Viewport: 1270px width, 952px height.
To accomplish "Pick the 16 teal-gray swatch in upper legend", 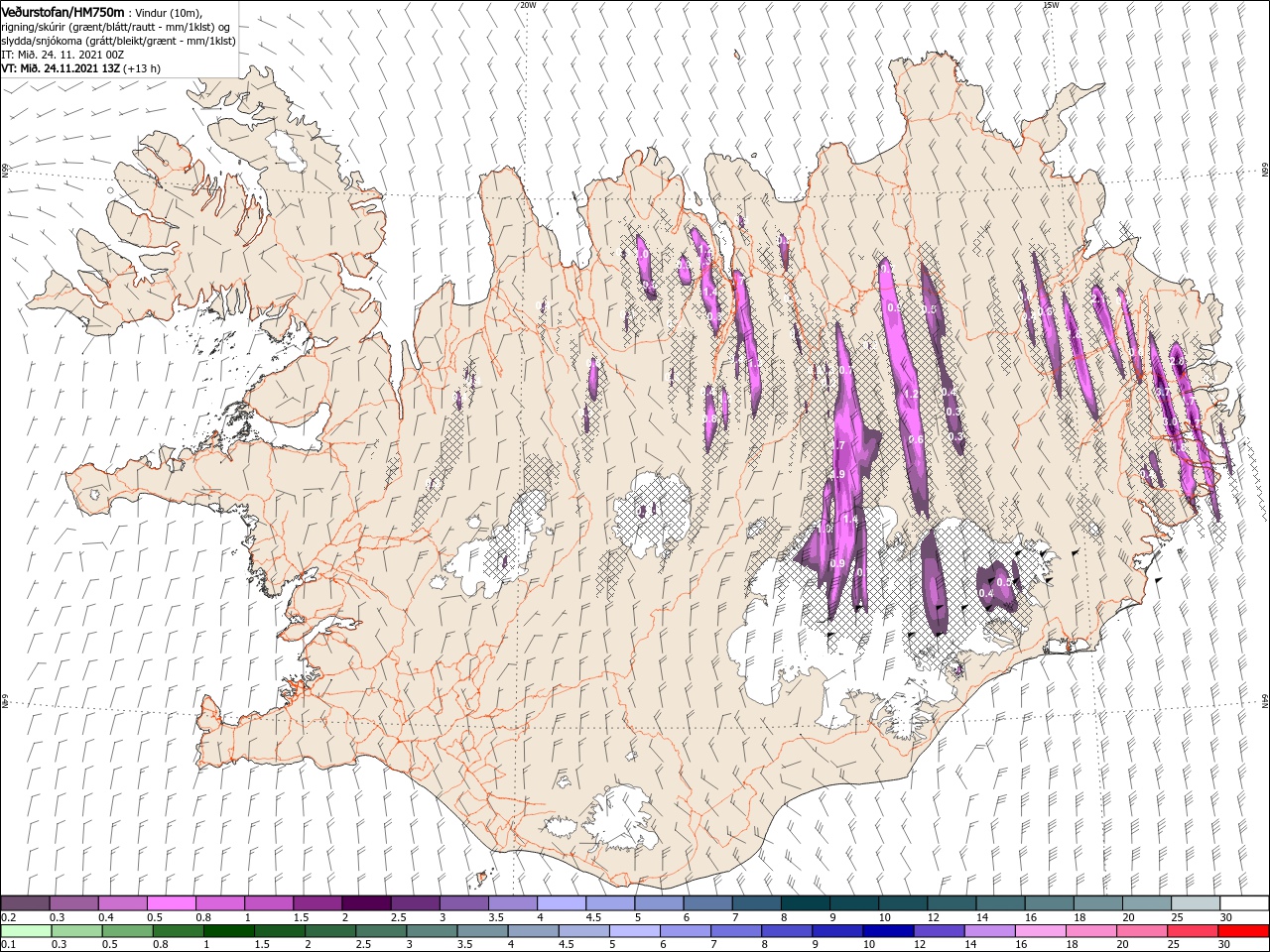I will pos(1049,903).
